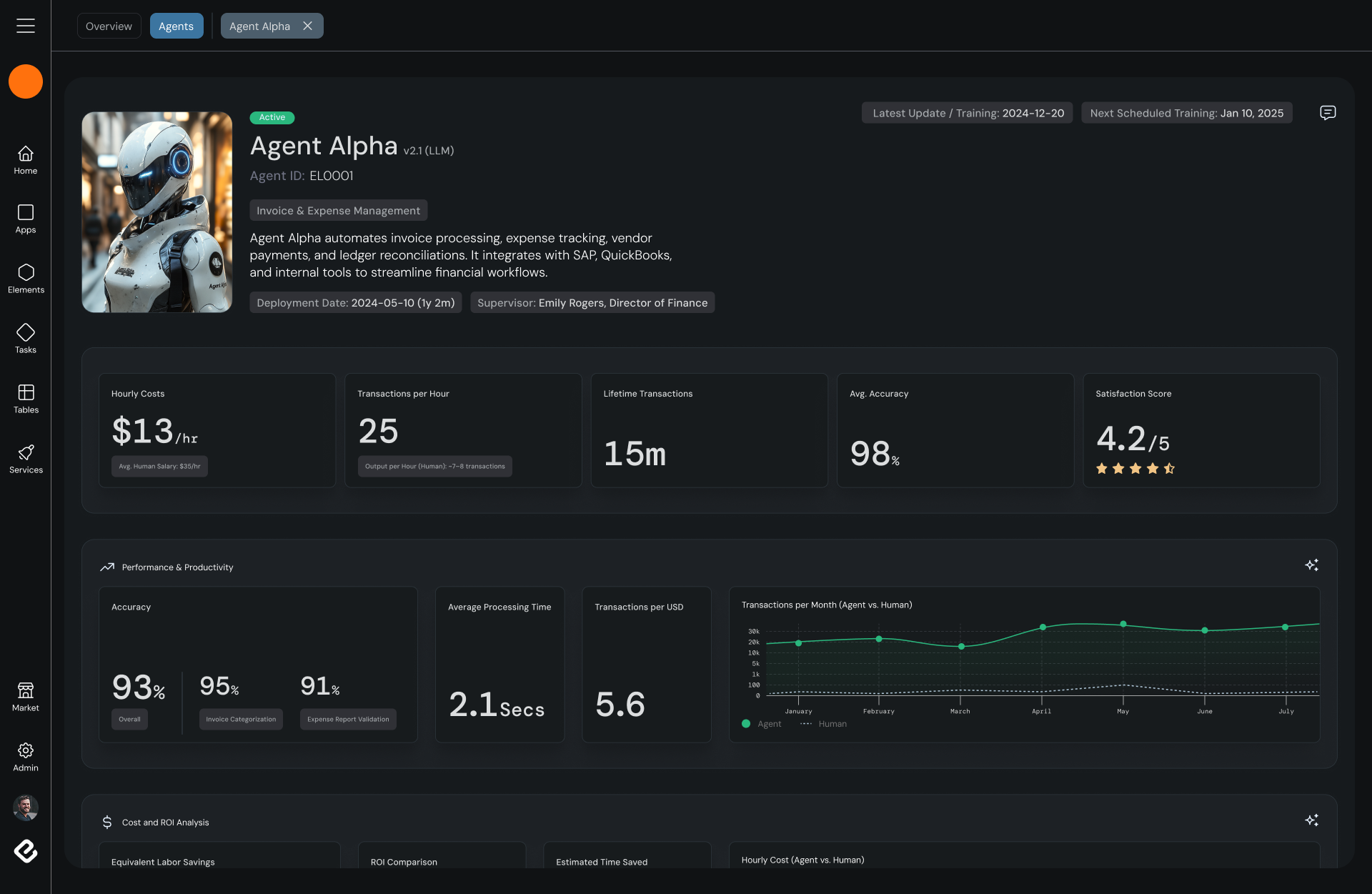Toggle the Active status badge
Image resolution: width=1372 pixels, height=894 pixels.
(272, 117)
